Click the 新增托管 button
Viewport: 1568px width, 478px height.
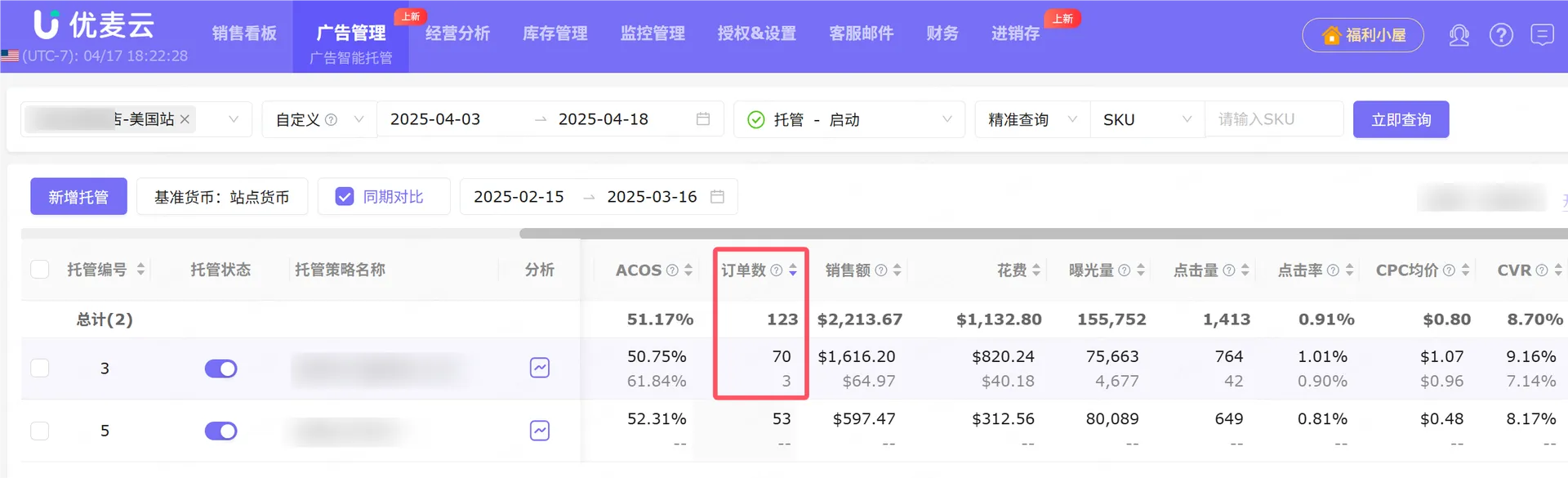click(78, 197)
